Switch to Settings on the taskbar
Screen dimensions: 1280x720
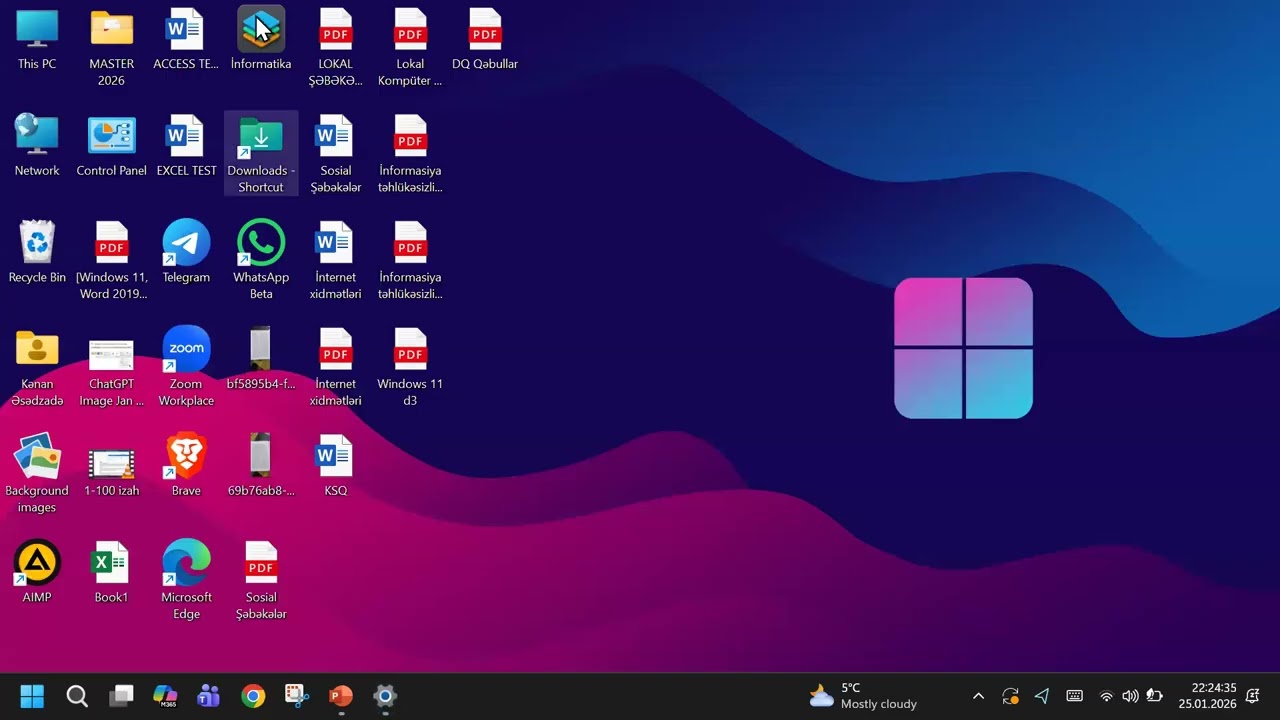pyautogui.click(x=385, y=696)
